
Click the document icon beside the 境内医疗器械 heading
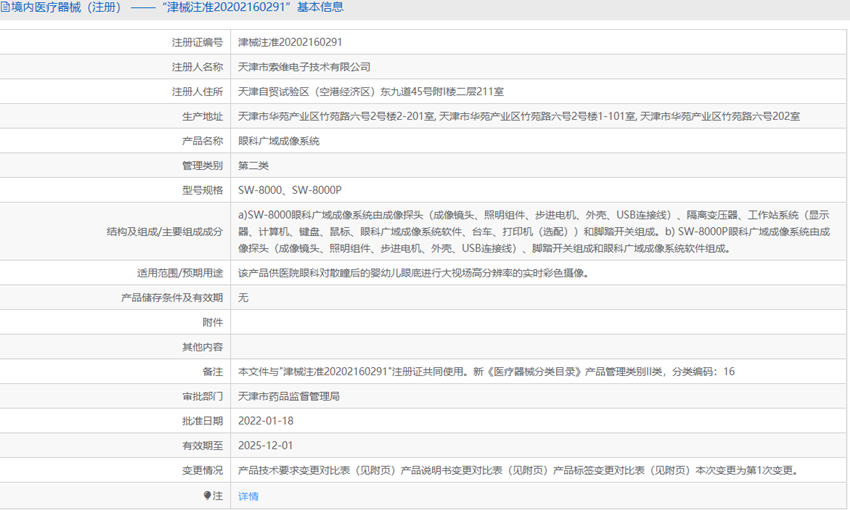4,7
